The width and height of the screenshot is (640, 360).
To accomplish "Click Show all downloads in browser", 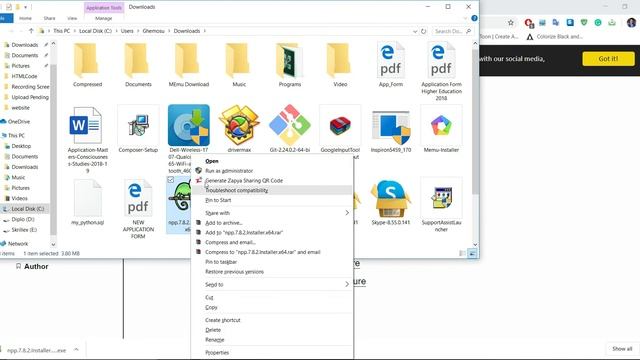I will tap(622, 349).
